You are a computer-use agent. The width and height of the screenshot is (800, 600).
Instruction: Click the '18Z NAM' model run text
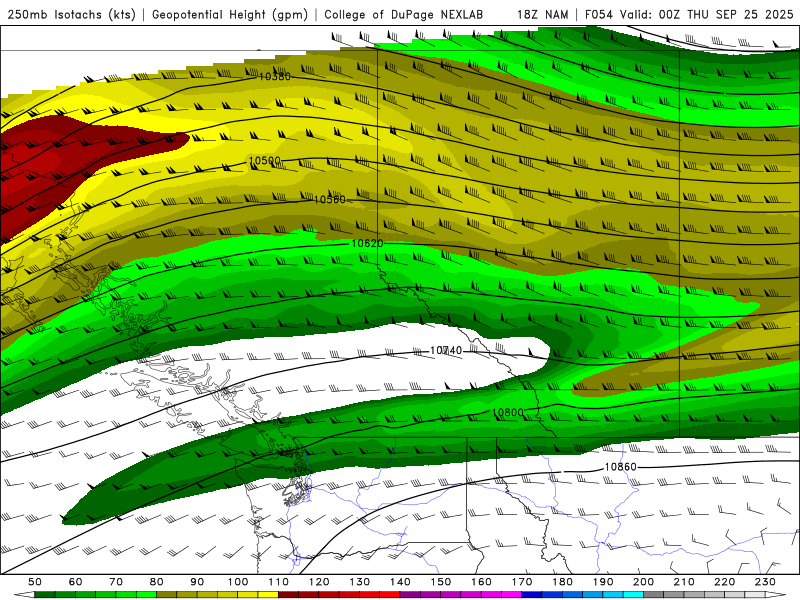542,14
